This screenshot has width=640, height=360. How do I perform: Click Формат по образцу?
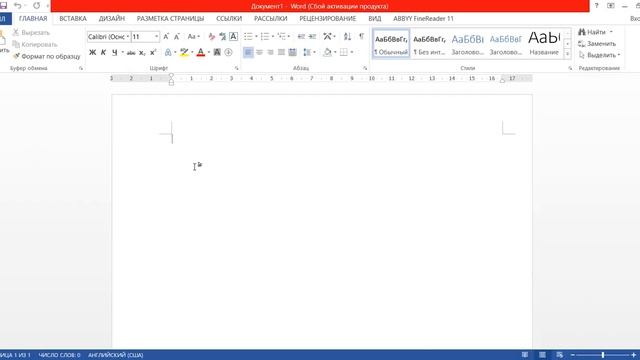[47, 56]
